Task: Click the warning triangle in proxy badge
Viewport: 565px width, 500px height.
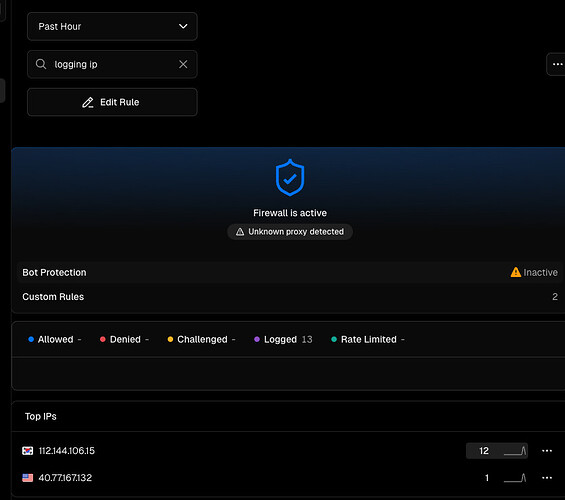Action: pos(240,232)
